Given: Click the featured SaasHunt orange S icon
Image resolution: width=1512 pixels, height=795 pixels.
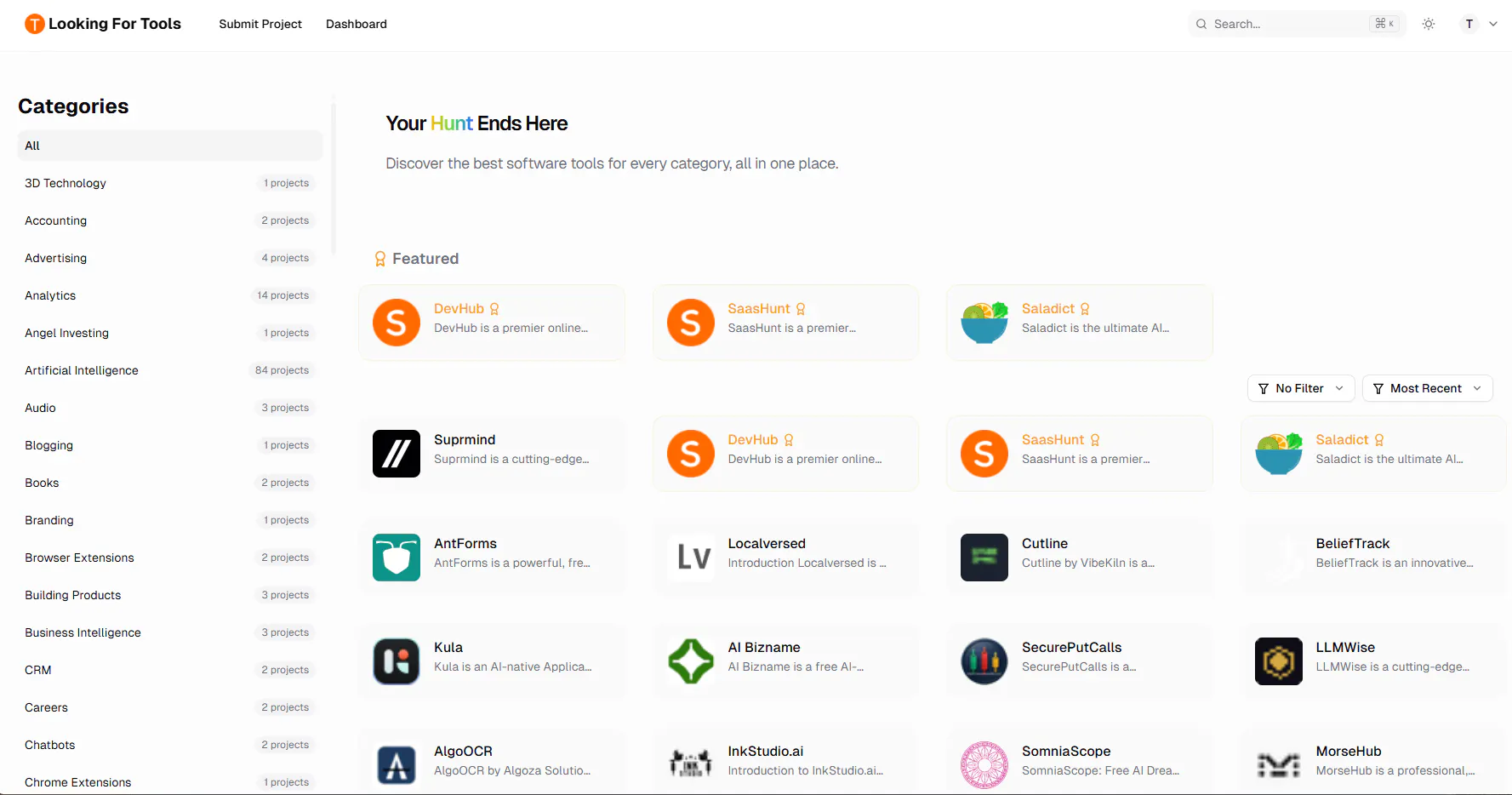Looking at the screenshot, I should click(x=691, y=323).
